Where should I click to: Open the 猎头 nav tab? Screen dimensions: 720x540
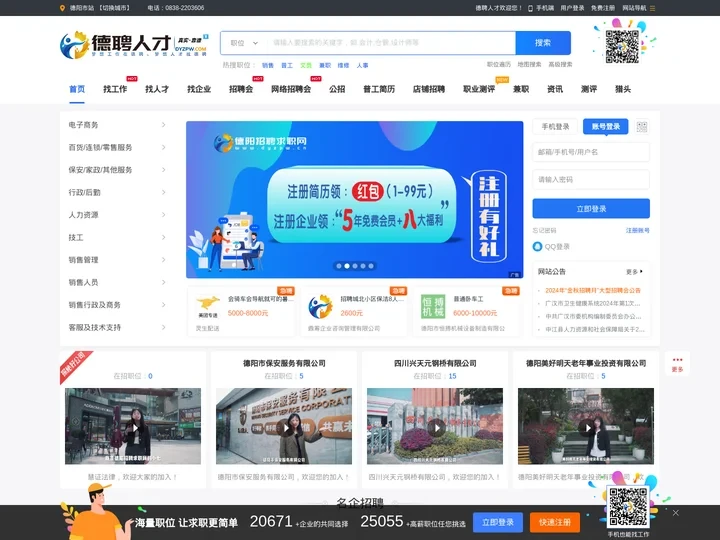623,89
